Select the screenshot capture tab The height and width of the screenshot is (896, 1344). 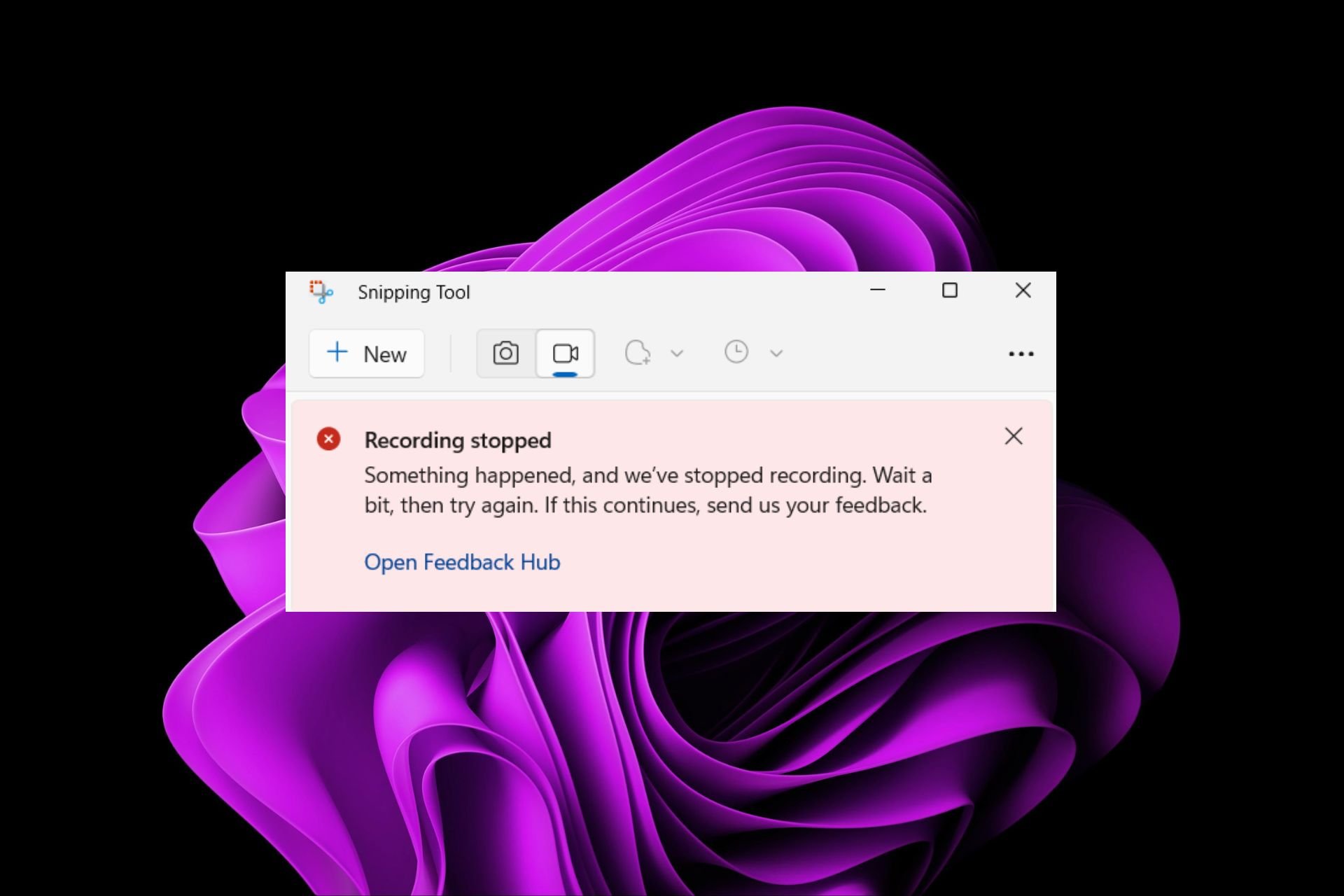pos(505,353)
